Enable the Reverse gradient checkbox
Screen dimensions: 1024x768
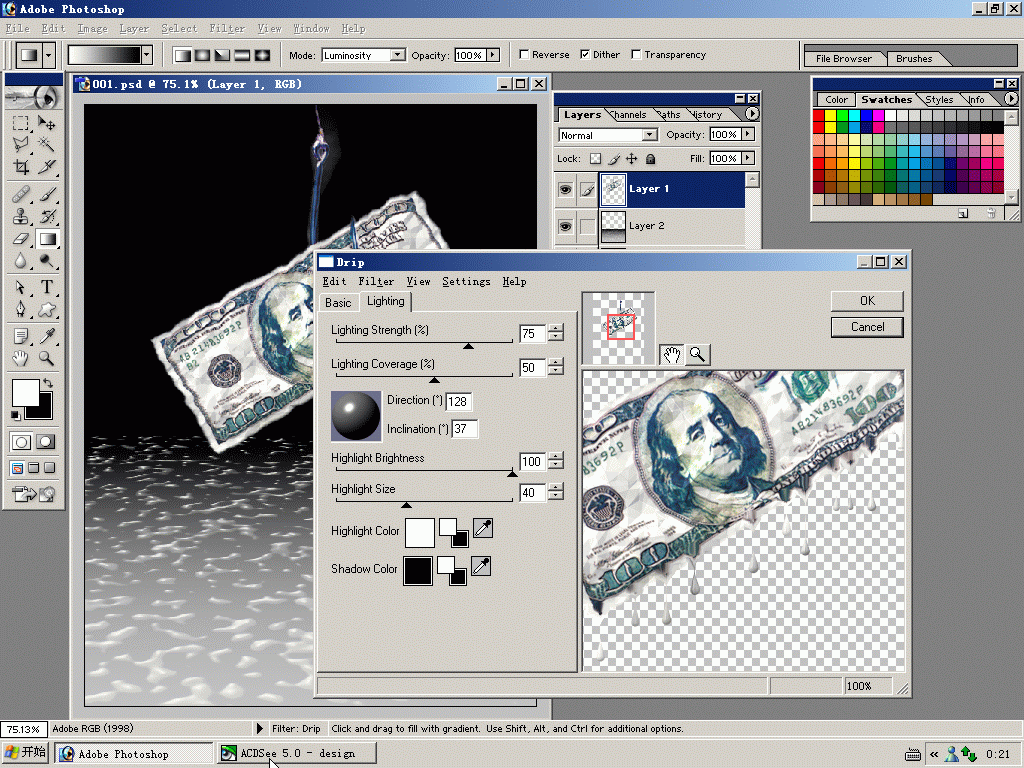[524, 54]
